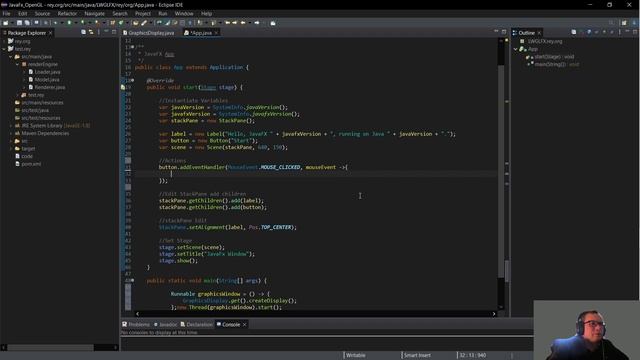640x360 pixels.
Task: Close the Console tab
Action: click(244, 324)
